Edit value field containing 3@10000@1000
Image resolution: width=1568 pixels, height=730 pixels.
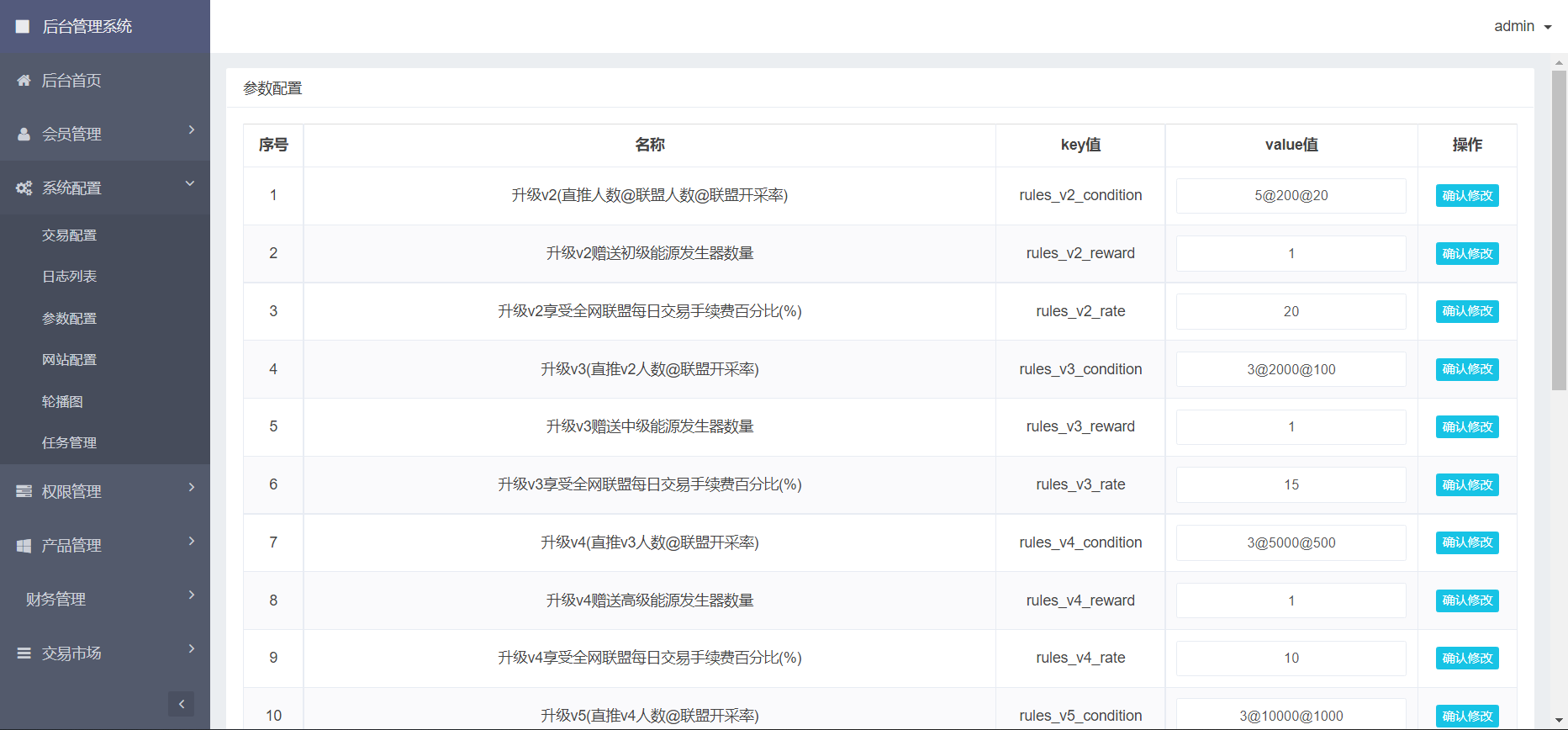(1291, 715)
